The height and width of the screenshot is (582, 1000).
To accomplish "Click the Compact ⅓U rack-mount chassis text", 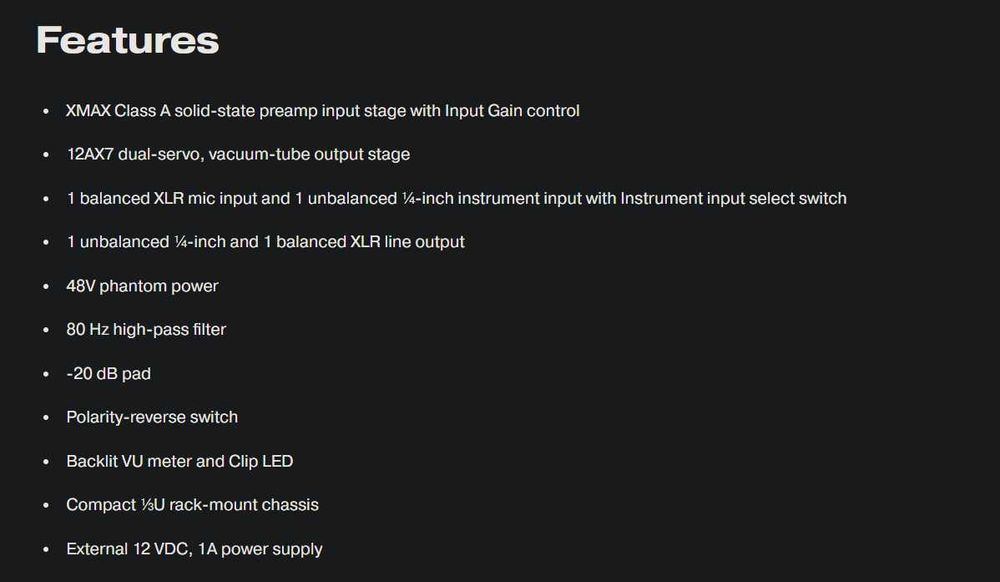I will (192, 505).
